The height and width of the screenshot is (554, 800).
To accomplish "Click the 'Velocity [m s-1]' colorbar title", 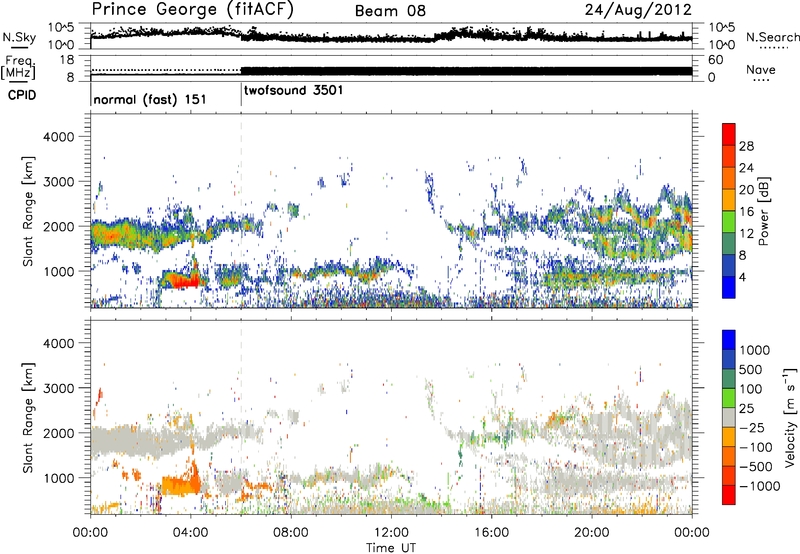I will [x=790, y=417].
